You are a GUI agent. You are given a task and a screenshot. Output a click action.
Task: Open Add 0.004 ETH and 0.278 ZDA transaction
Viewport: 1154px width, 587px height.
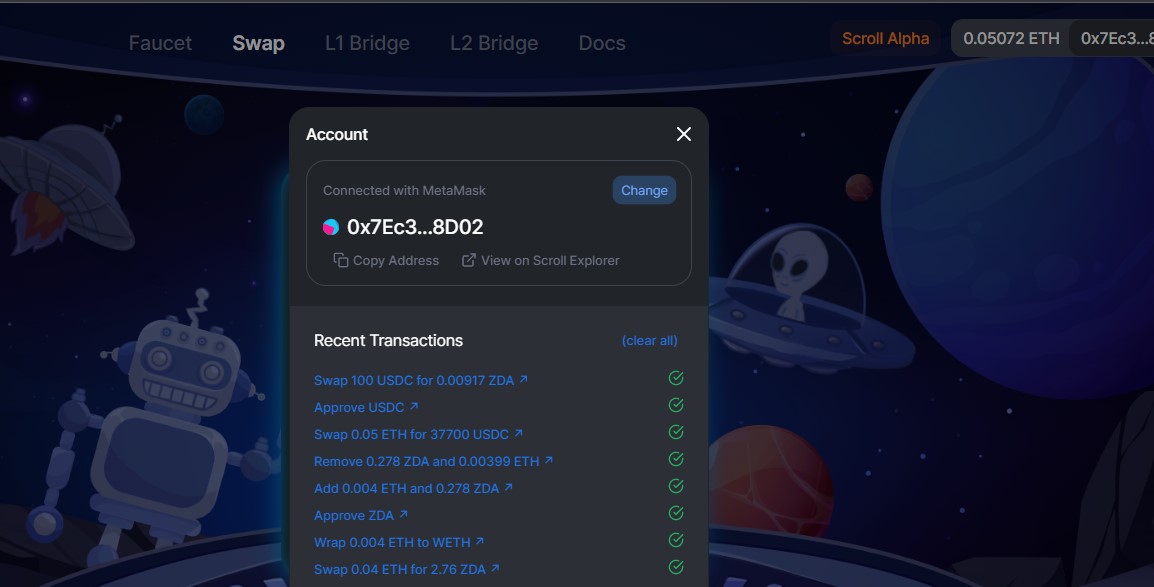(x=413, y=488)
